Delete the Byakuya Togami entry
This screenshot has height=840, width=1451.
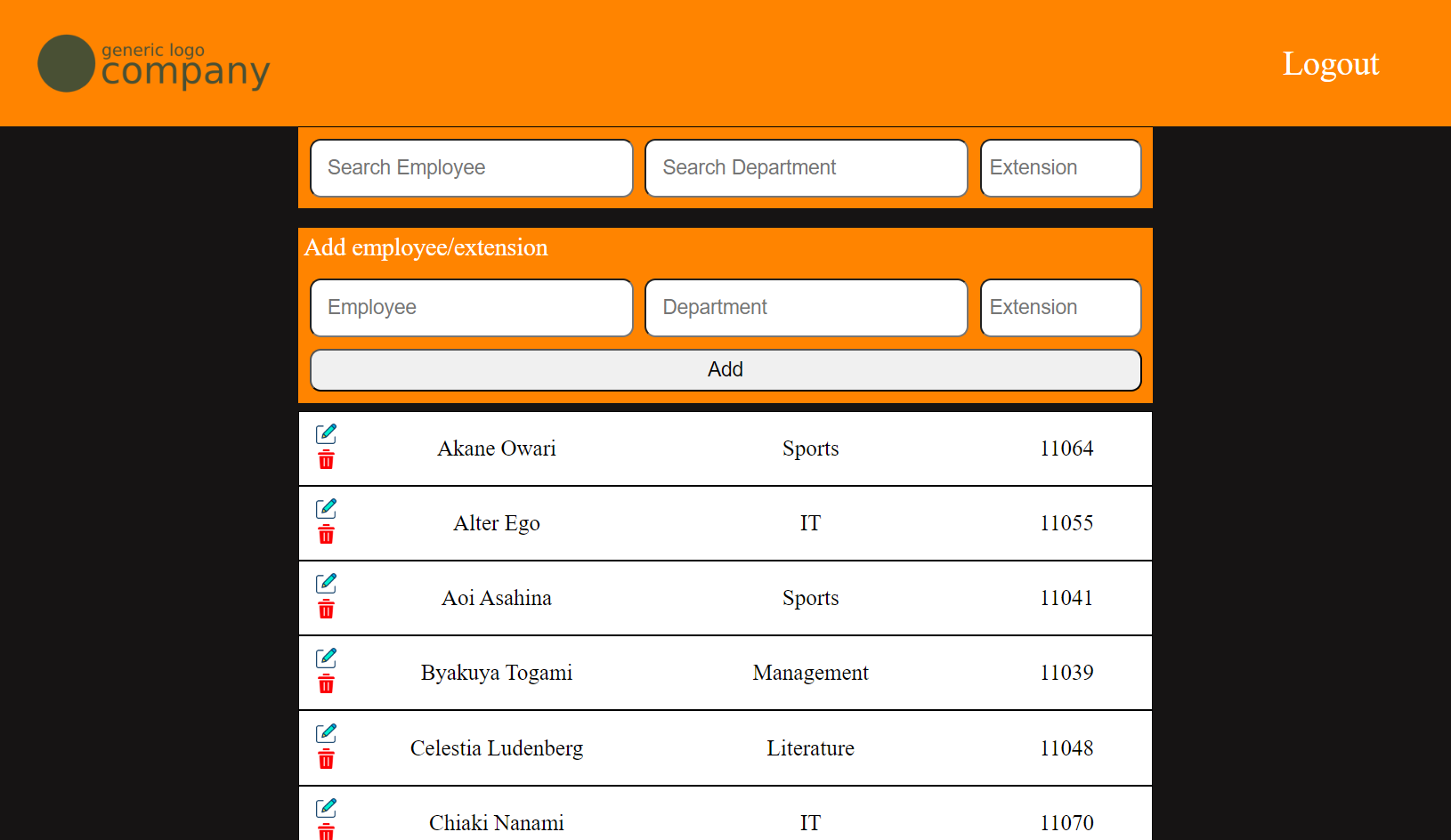326,684
